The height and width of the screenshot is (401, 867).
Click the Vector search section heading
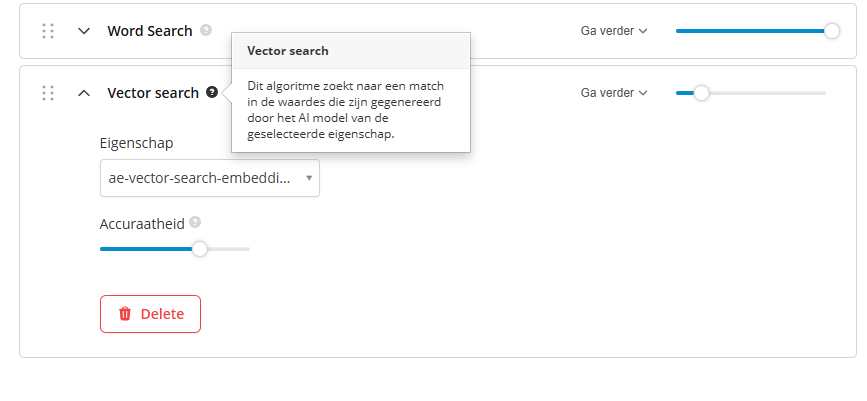(x=153, y=93)
